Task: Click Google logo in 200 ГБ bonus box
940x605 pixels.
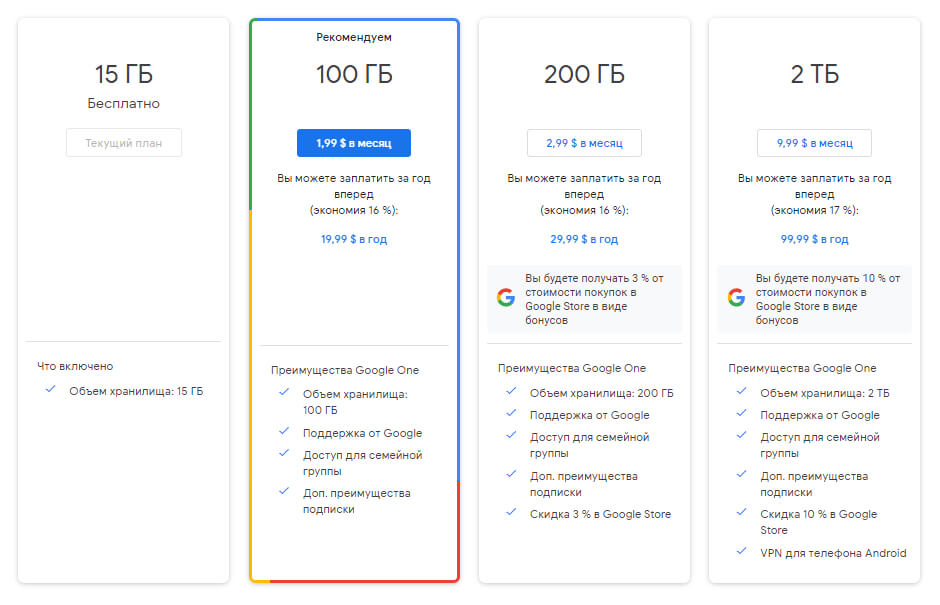Action: tap(506, 297)
